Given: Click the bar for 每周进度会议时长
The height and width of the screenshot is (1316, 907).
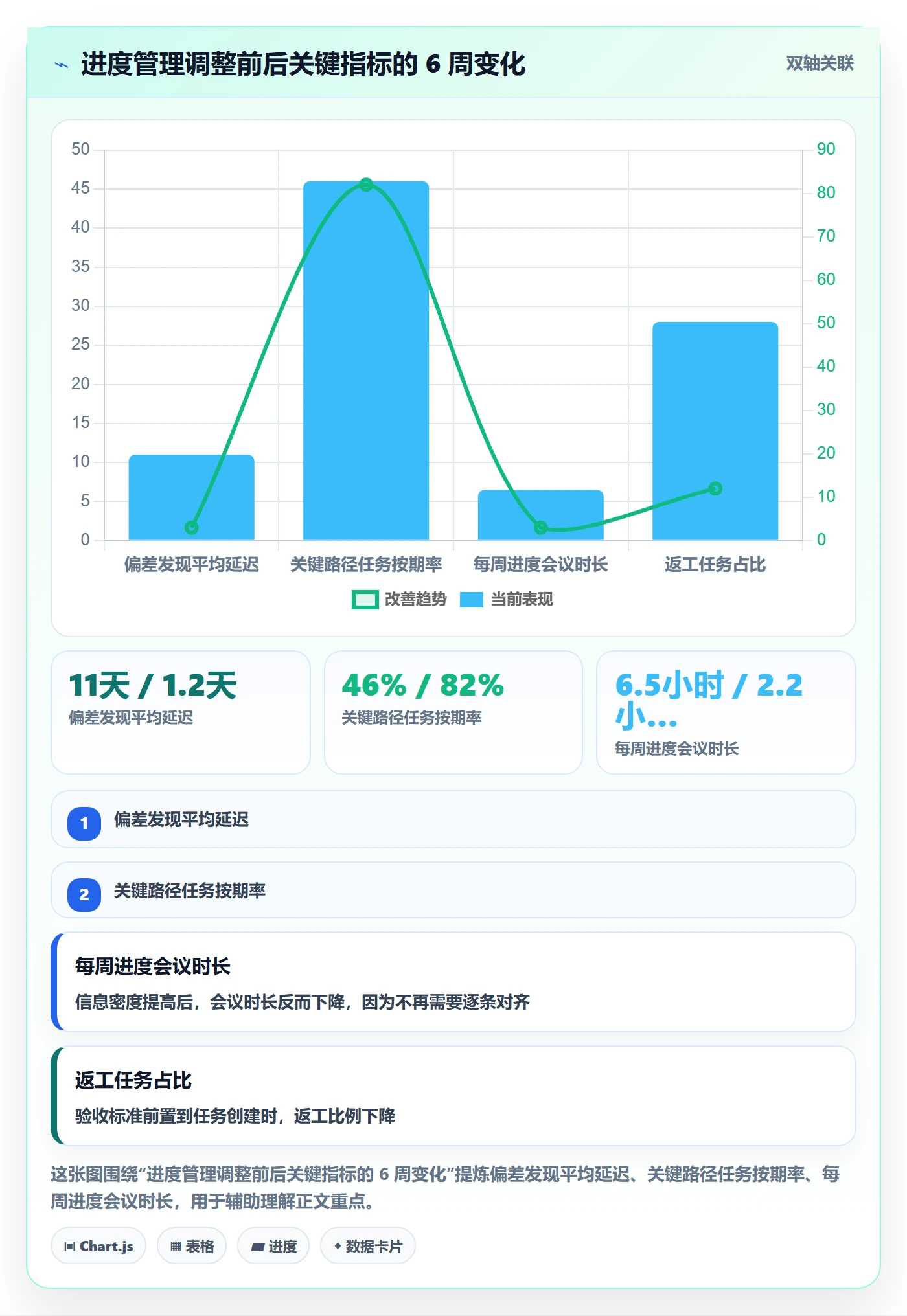Looking at the screenshot, I should (x=541, y=515).
